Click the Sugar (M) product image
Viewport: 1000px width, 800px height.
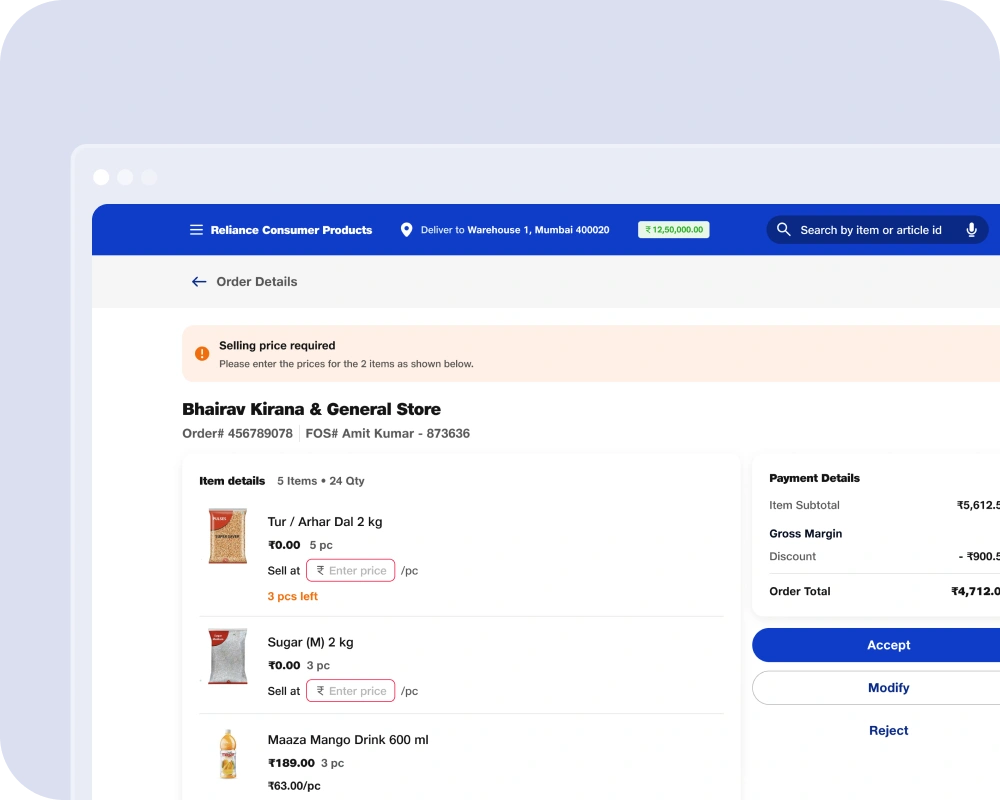227,656
